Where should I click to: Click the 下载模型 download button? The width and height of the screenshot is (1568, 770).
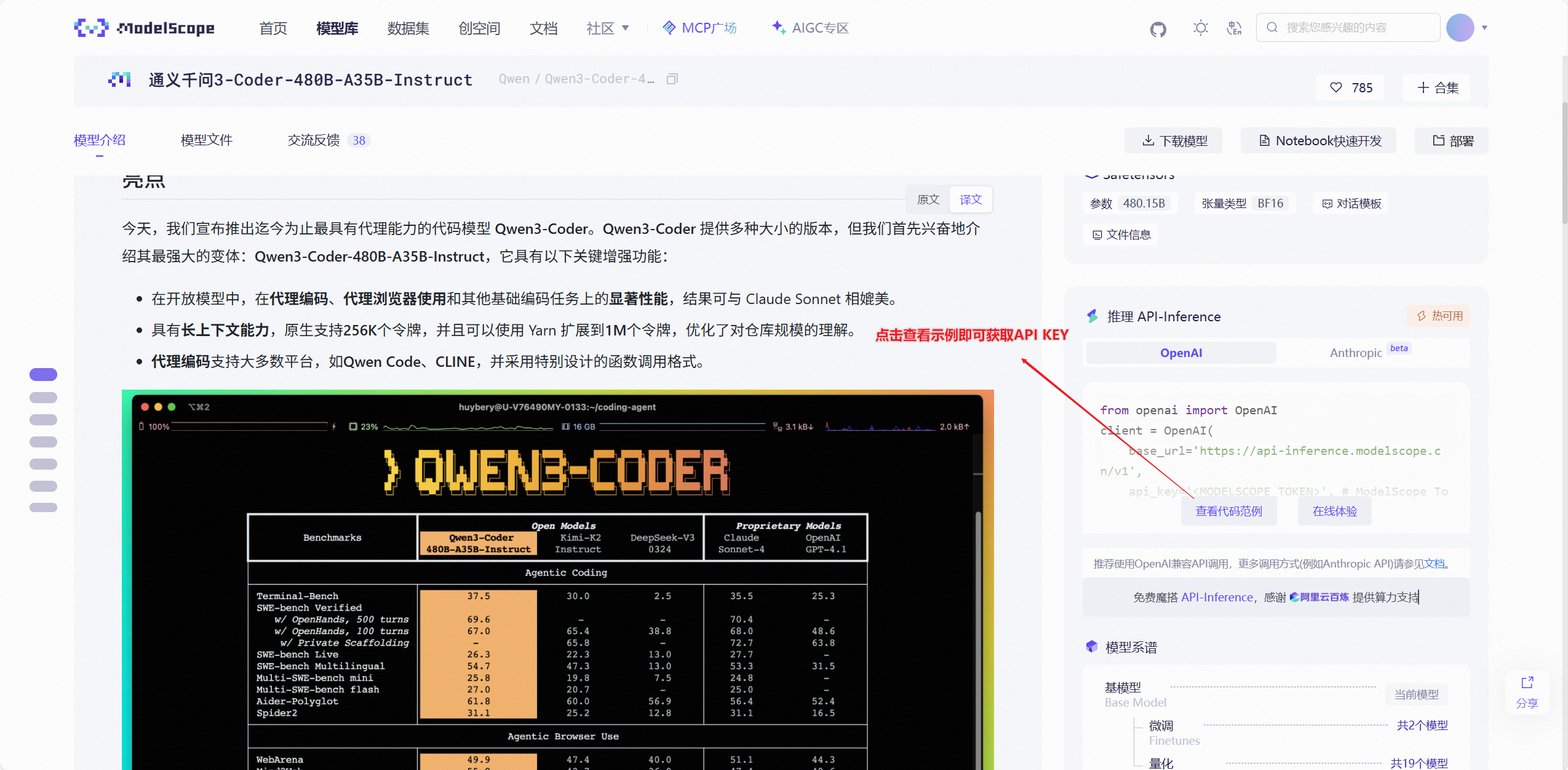coord(1172,140)
